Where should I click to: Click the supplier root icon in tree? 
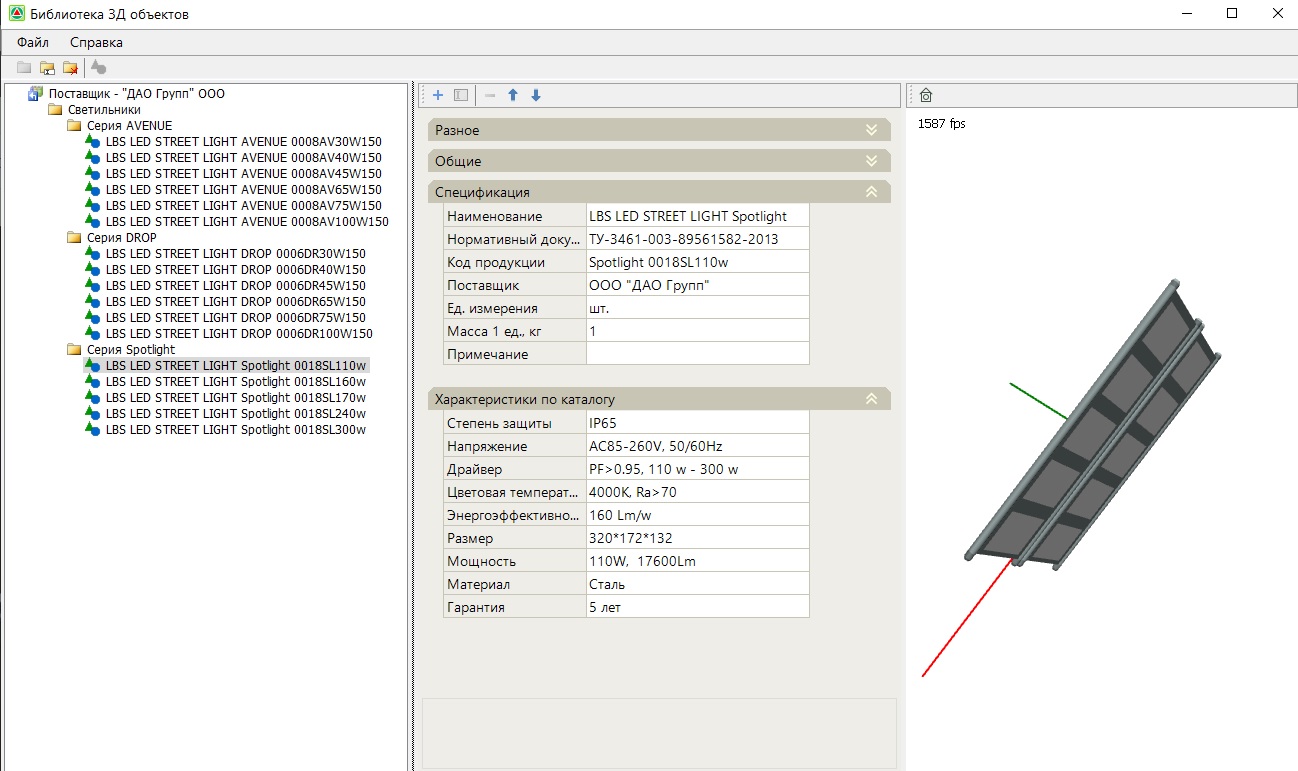click(35, 93)
